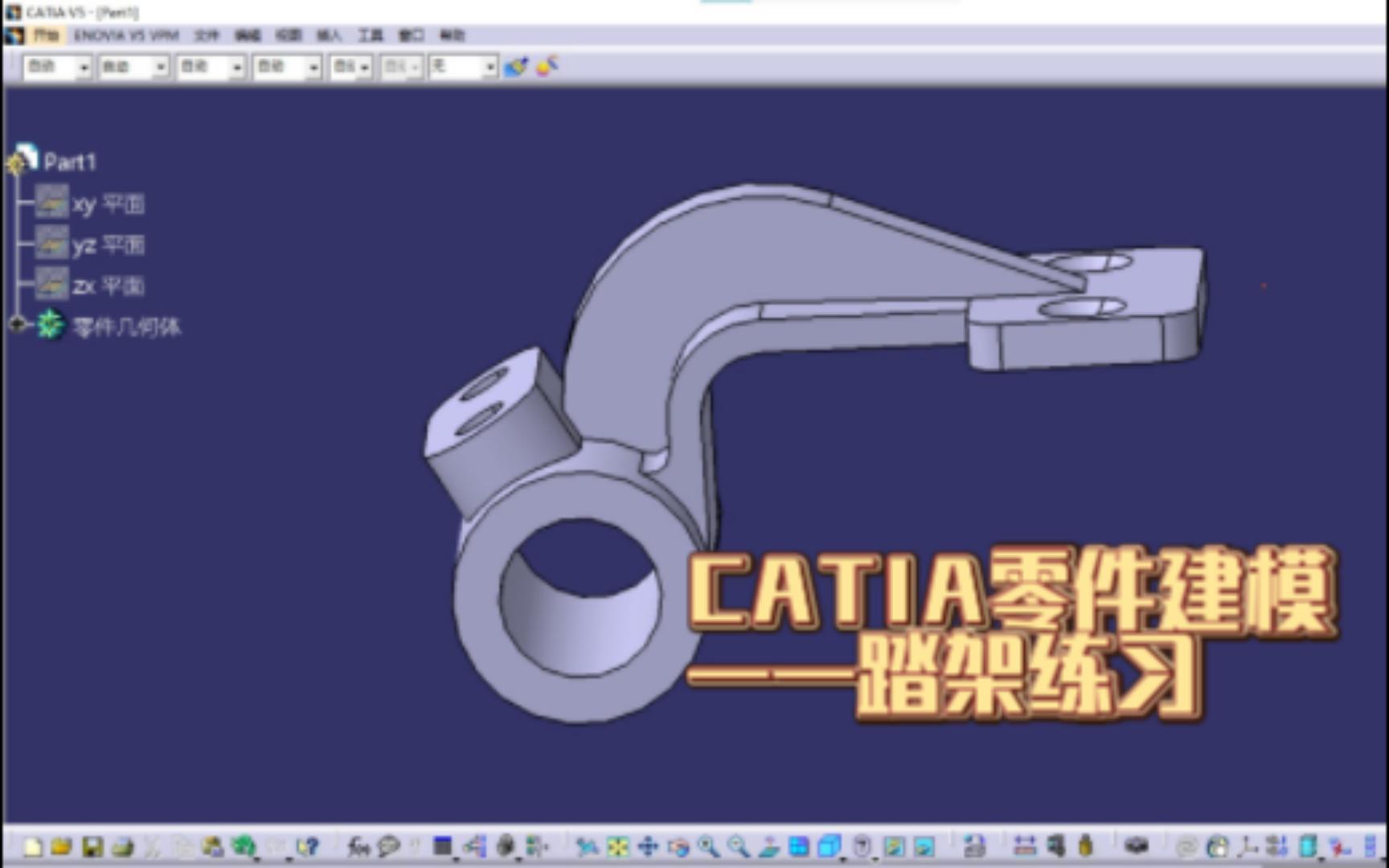This screenshot has width=1389, height=868.
Task: Click the speech bubble comment icon
Action: tap(389, 846)
